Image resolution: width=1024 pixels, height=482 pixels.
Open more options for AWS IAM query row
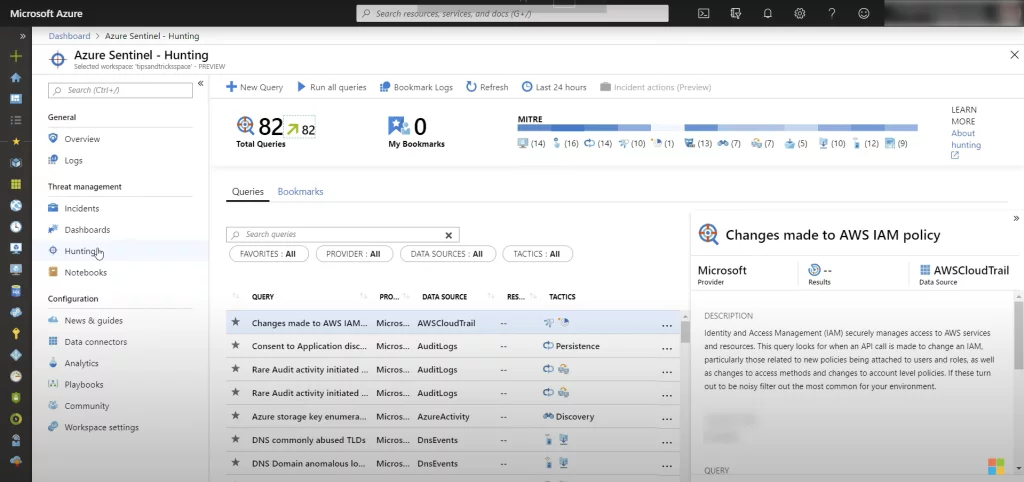pyautogui.click(x=667, y=324)
